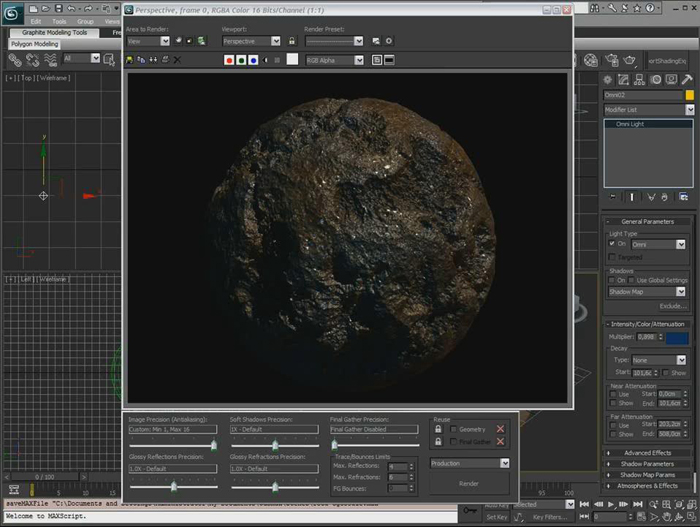Image resolution: width=700 pixels, height=527 pixels.
Task: Click the Save Image icon in render window
Action: pos(129,60)
